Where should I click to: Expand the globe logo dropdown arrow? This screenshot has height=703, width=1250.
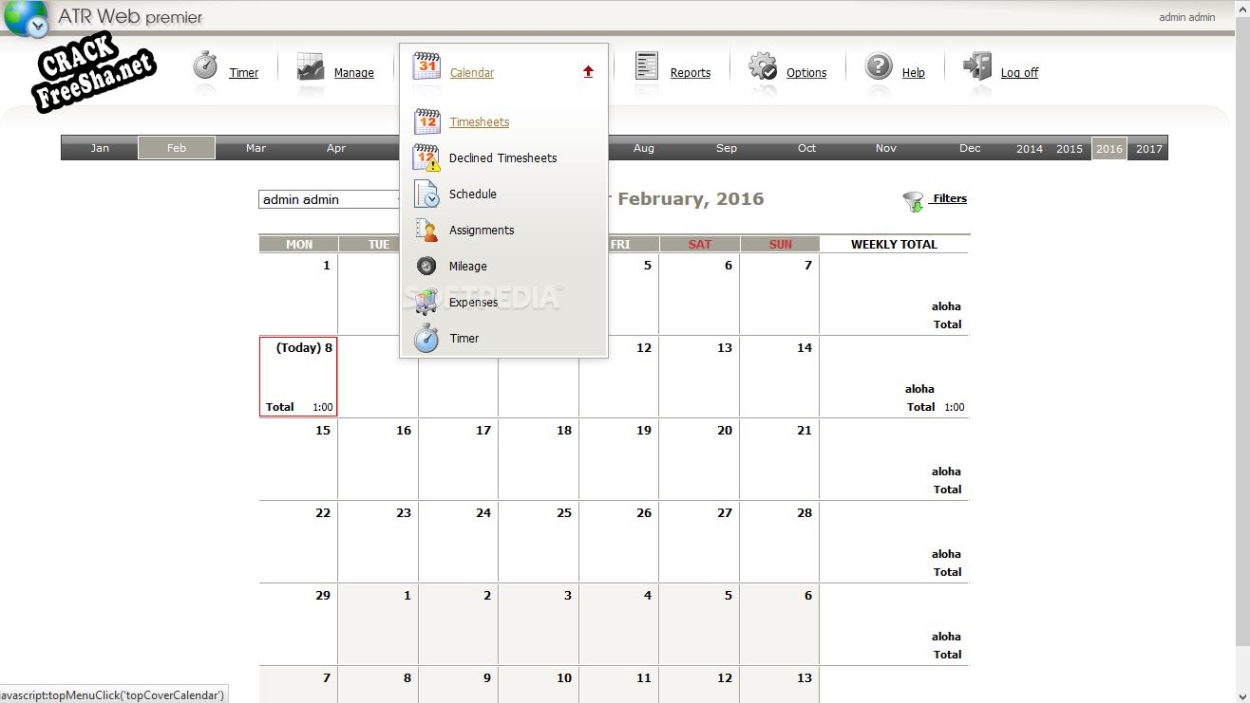[37, 28]
